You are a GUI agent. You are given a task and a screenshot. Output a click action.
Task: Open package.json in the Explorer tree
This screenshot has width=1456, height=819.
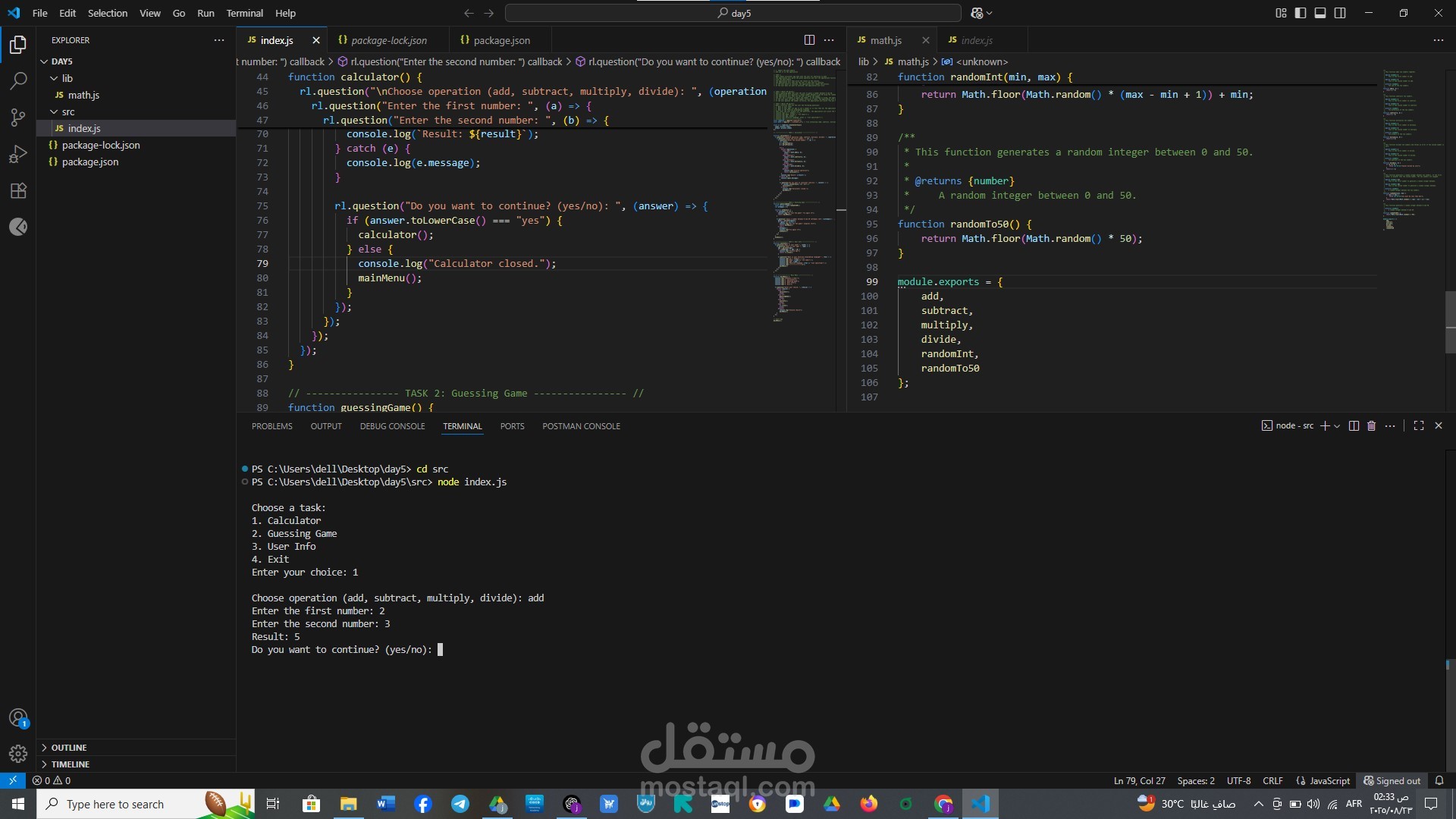90,162
